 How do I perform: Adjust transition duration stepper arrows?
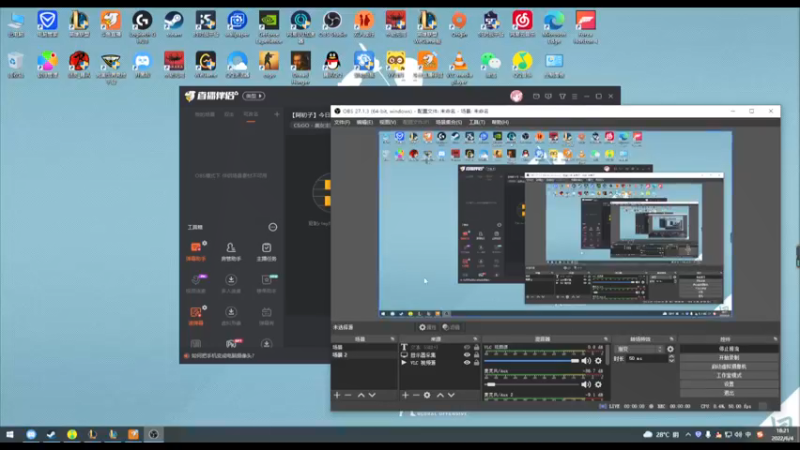tap(671, 359)
